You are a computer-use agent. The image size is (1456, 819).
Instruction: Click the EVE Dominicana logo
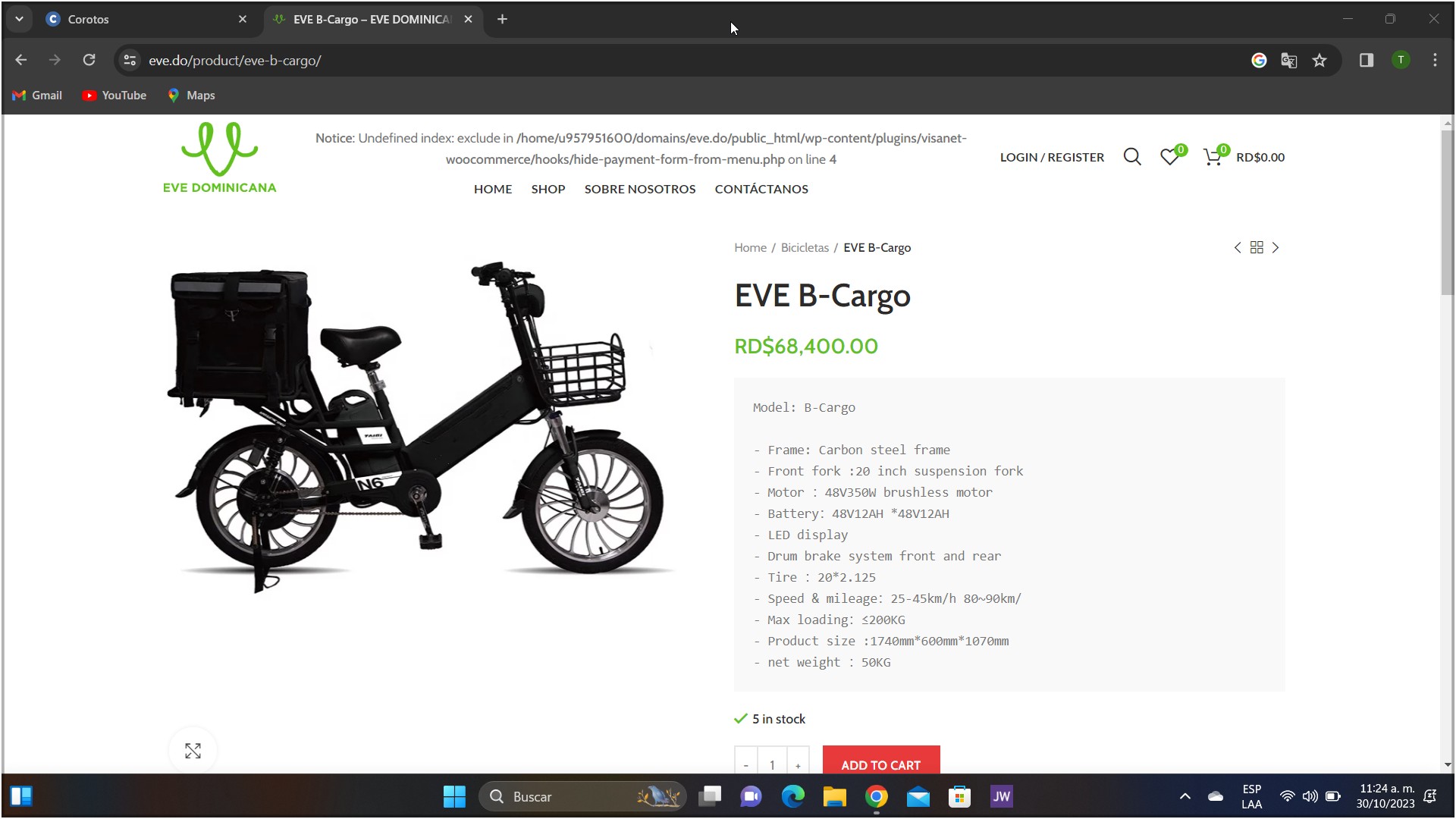(x=220, y=158)
